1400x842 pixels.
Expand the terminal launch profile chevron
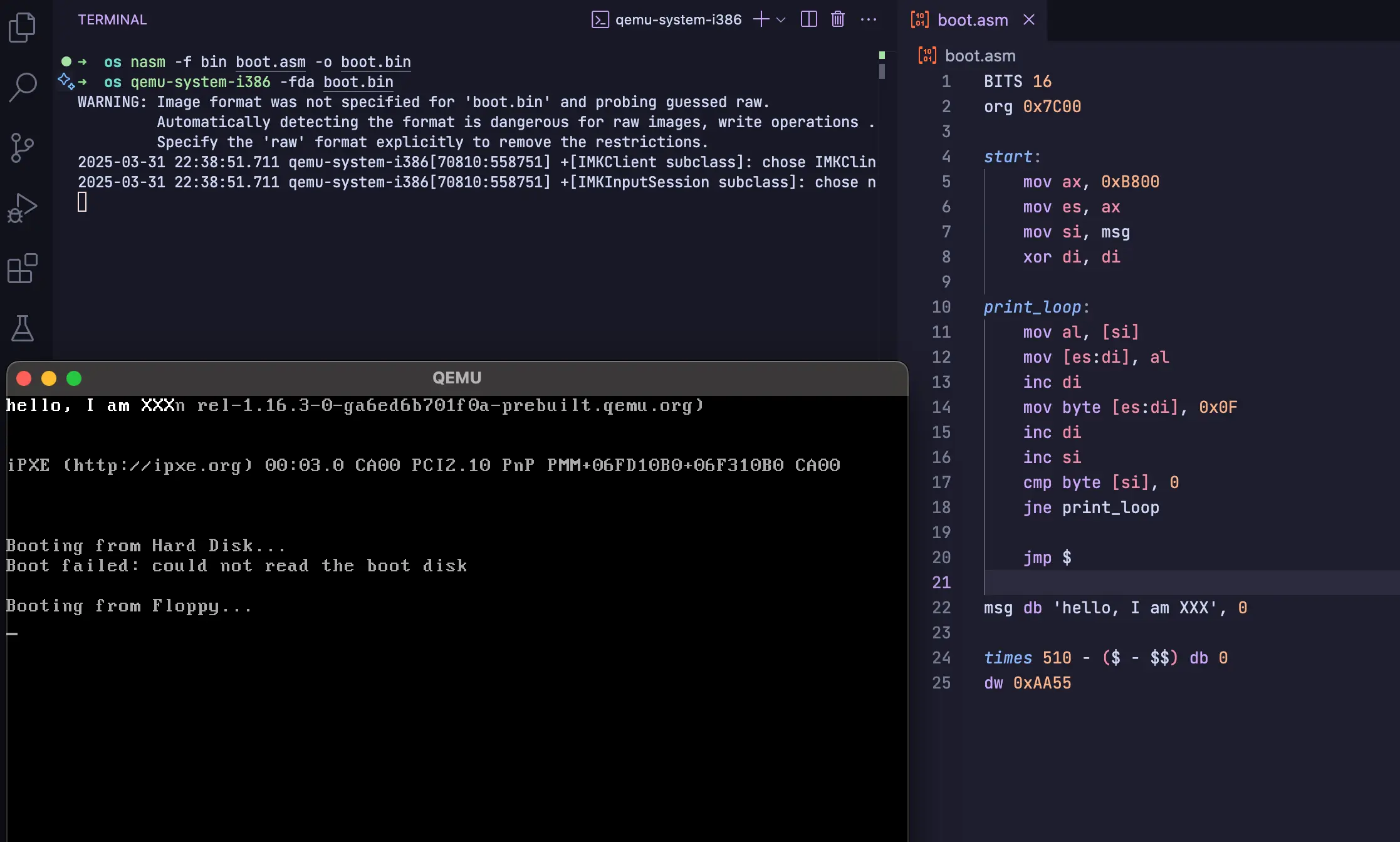pos(781,20)
